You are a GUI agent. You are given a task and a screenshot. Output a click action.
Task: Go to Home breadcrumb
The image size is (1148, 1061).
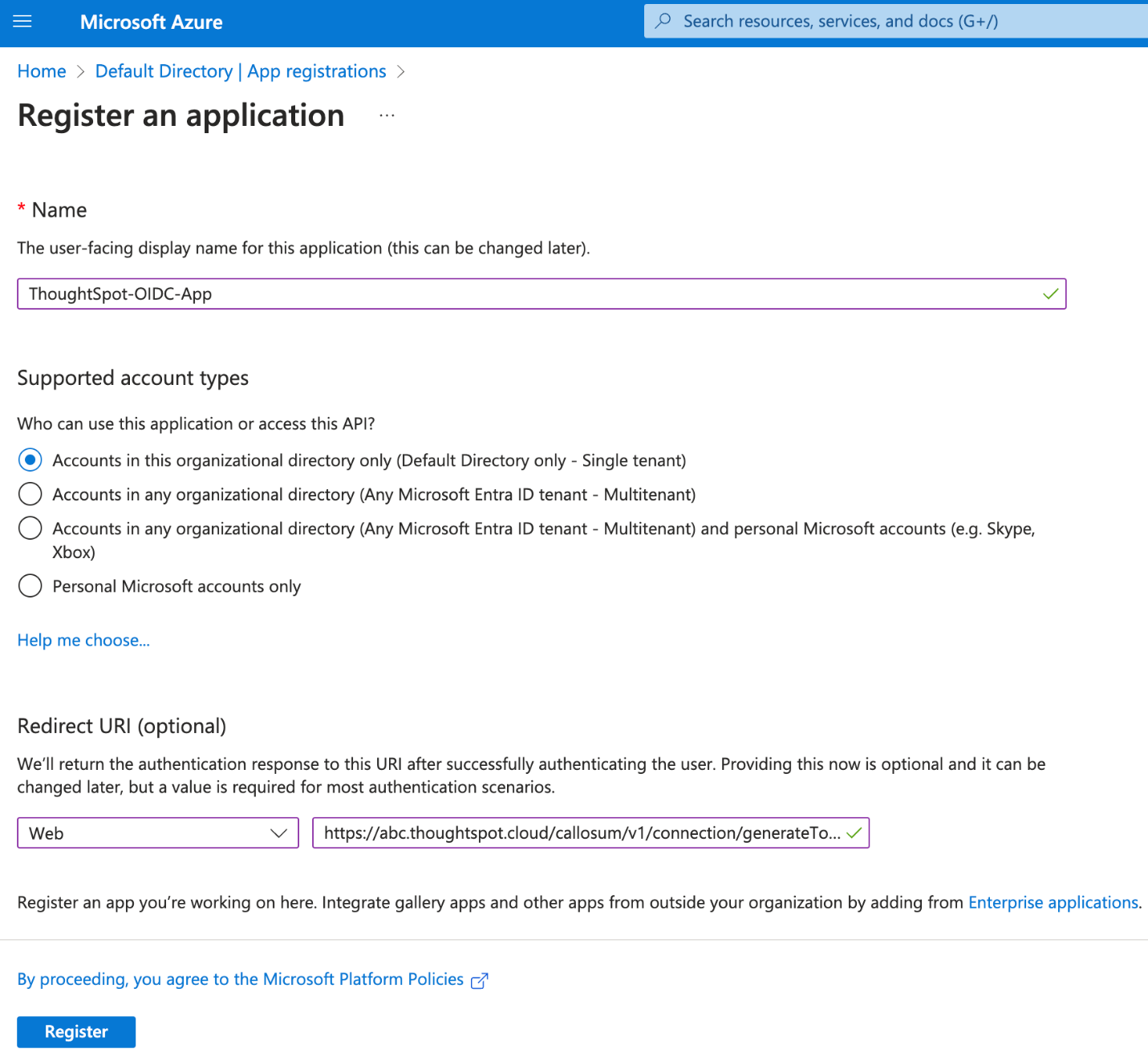(42, 71)
